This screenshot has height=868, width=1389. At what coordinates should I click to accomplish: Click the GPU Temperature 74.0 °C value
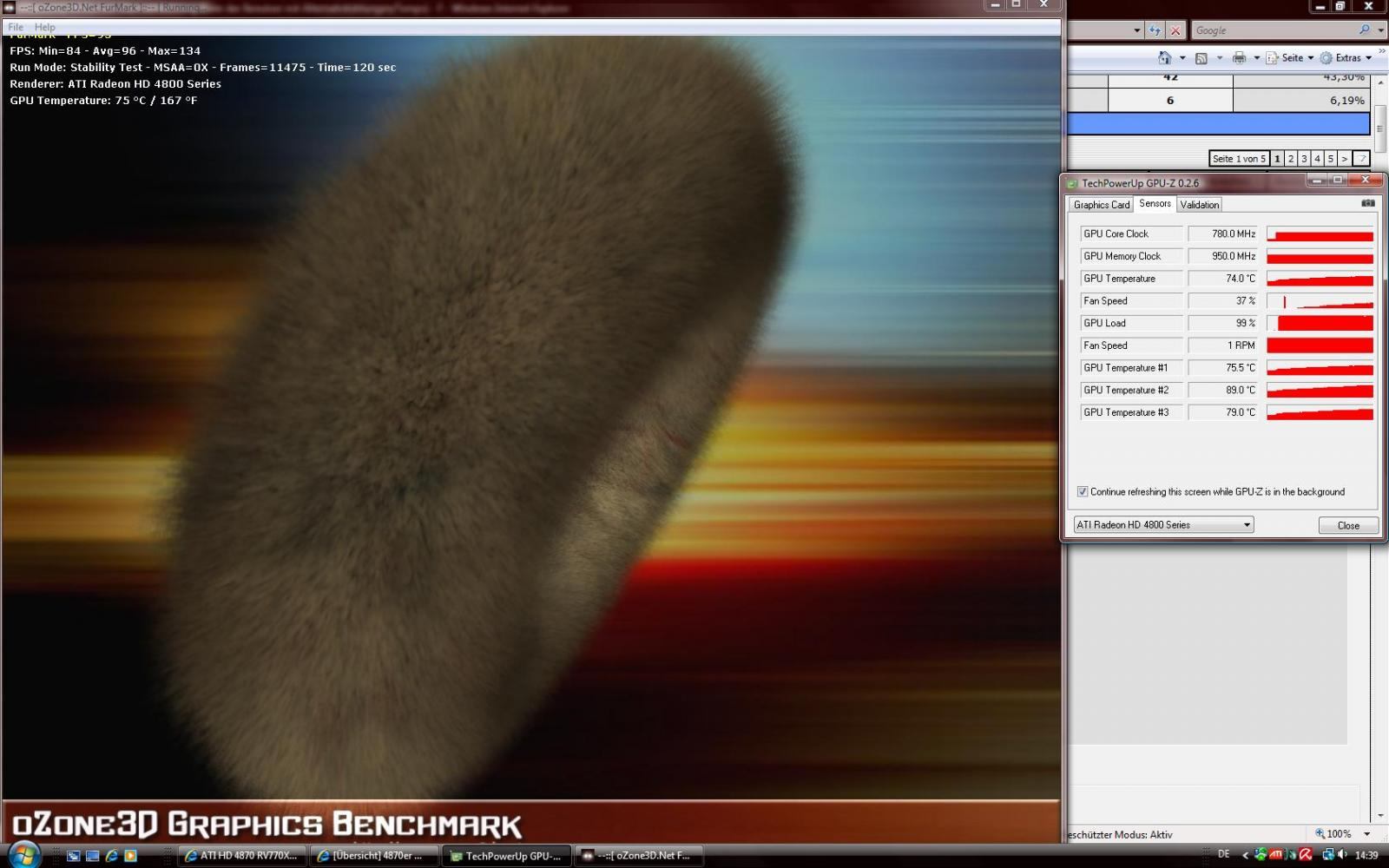pyautogui.click(x=1224, y=279)
